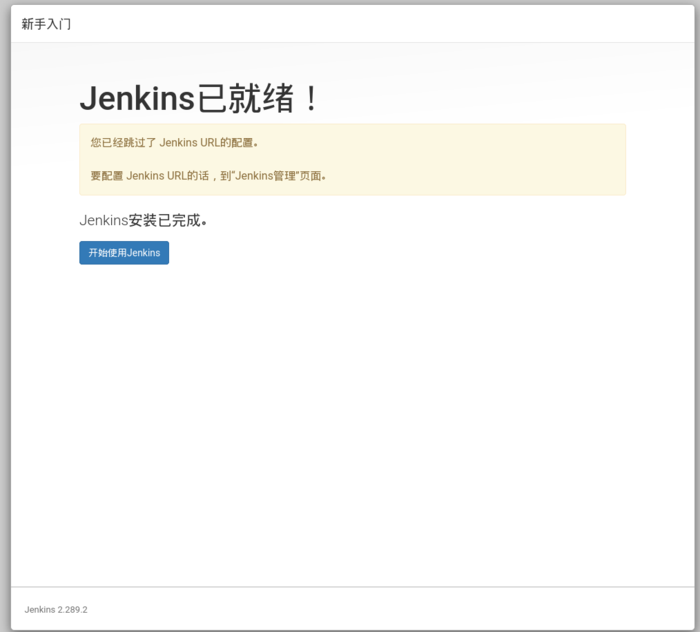Viewport: 700px width, 632px height.
Task: Click the line mentioning "Jenkins管理"页面
Action: coord(208,176)
